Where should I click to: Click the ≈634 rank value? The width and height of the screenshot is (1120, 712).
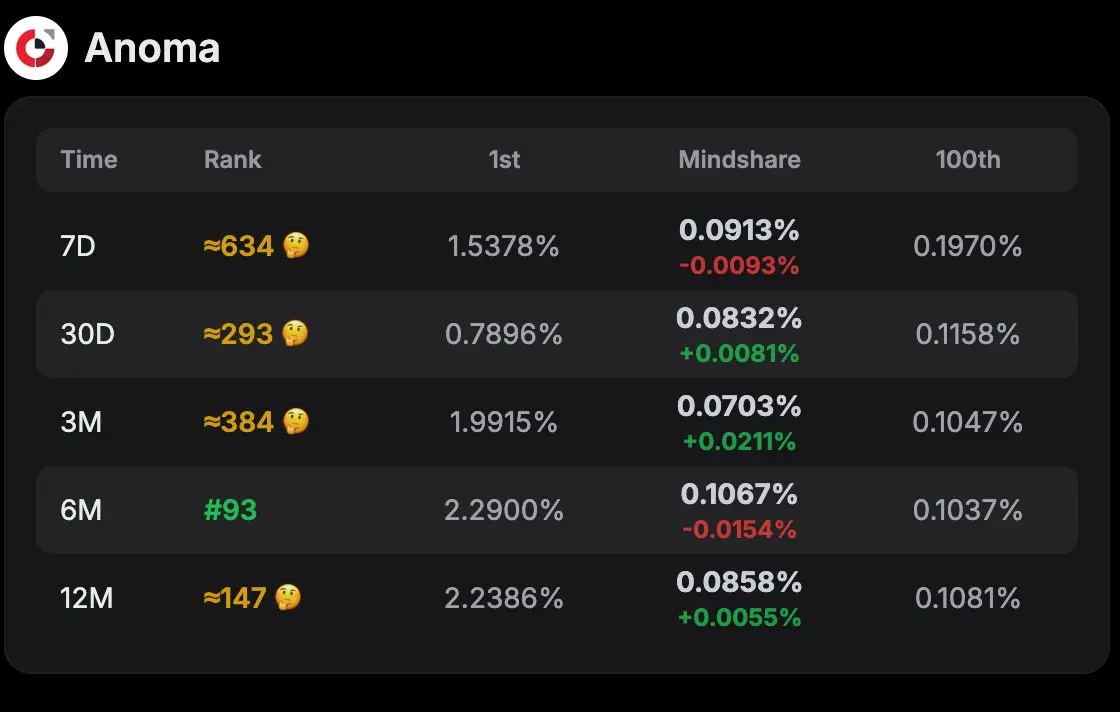(x=239, y=246)
